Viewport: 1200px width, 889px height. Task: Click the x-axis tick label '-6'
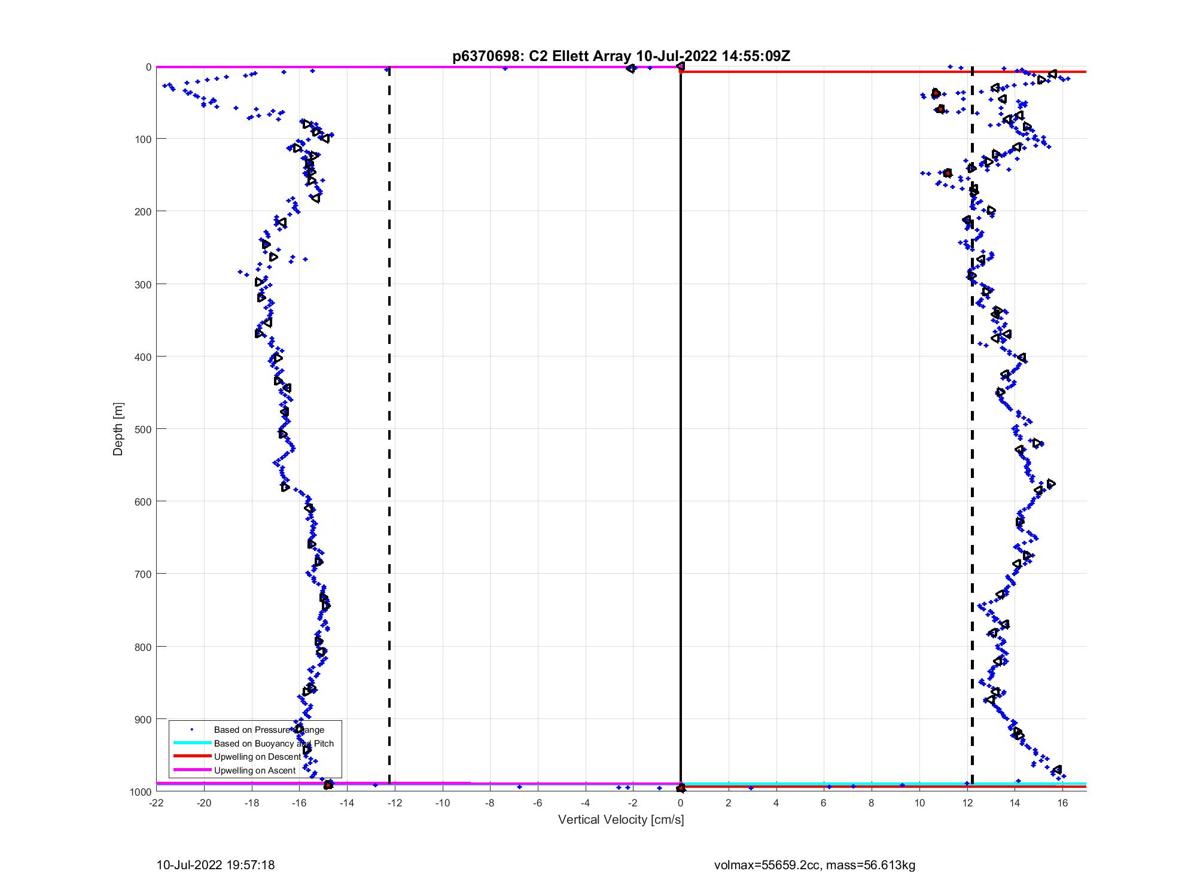point(537,802)
